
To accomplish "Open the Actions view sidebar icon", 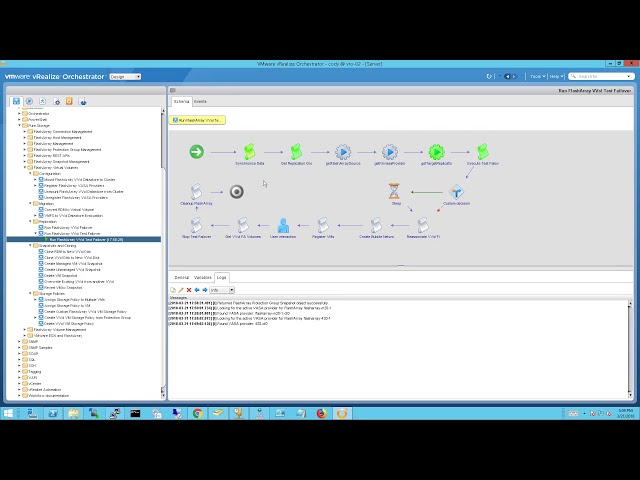I will [42, 101].
